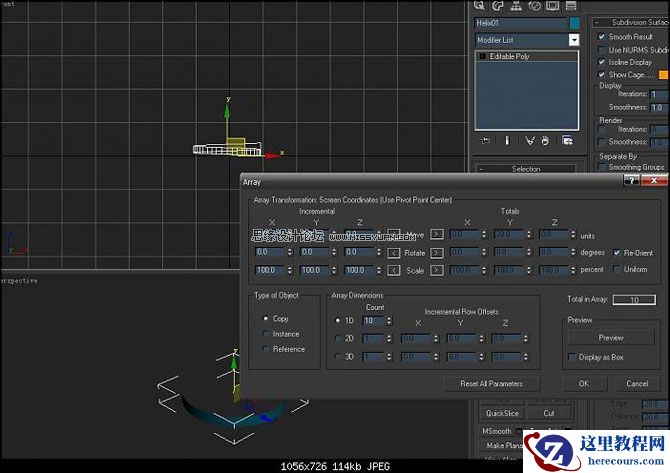This screenshot has width=670, height=473.
Task: Open the Hierarchy command panel tab
Action: (x=516, y=5)
